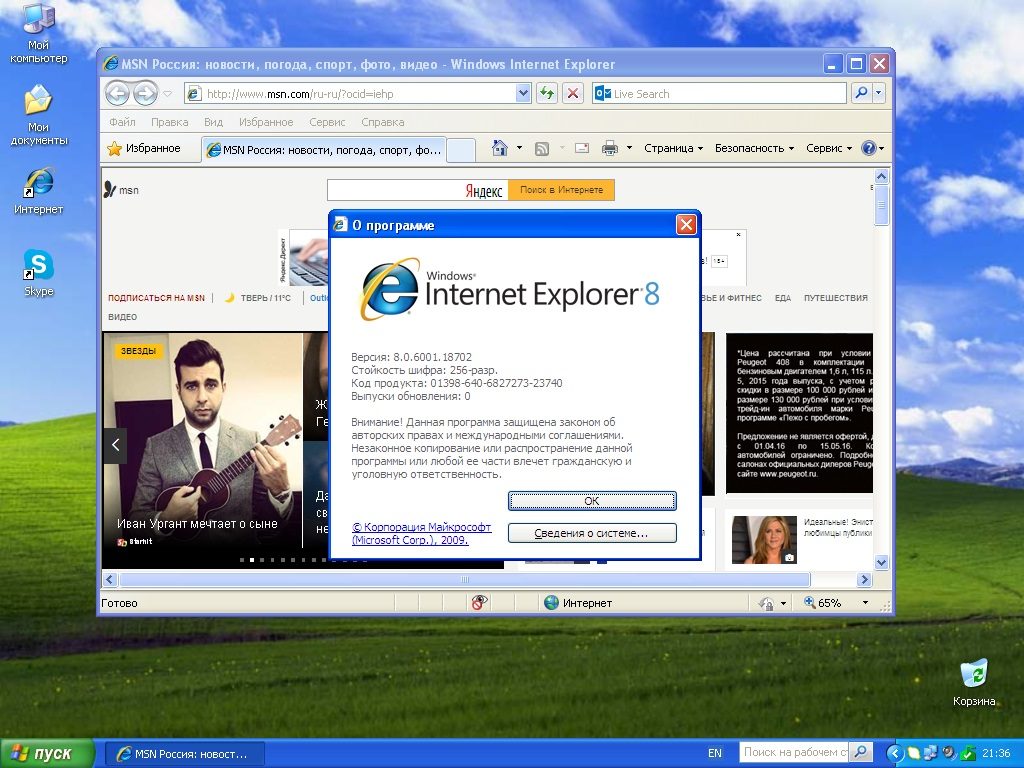Viewport: 1024px width, 768px height.
Task: Open the Вид menu
Action: 214,122
